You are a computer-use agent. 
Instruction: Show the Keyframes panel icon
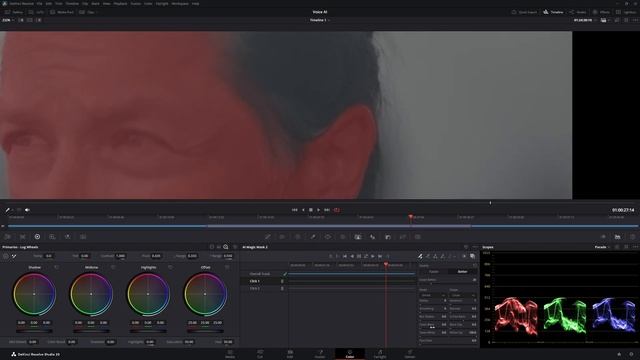[x=603, y=237]
